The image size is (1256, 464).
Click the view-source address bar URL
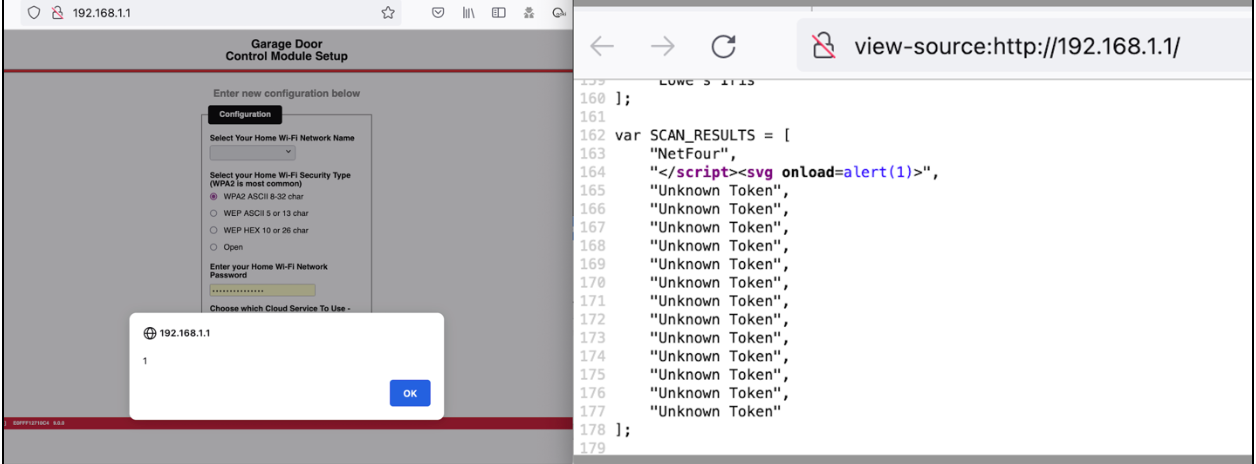(x=1016, y=46)
